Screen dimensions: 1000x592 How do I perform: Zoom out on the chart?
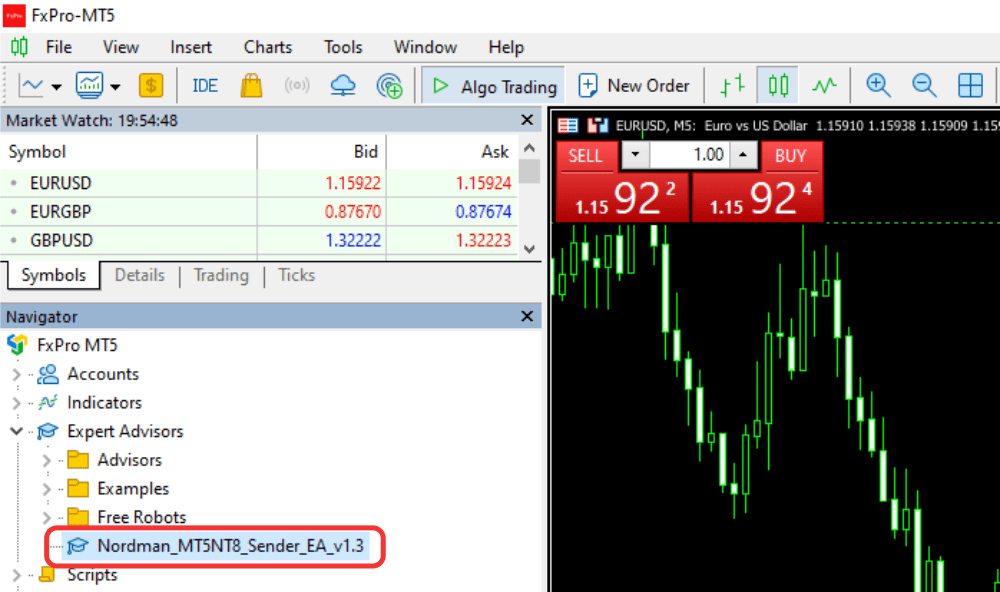pos(924,85)
